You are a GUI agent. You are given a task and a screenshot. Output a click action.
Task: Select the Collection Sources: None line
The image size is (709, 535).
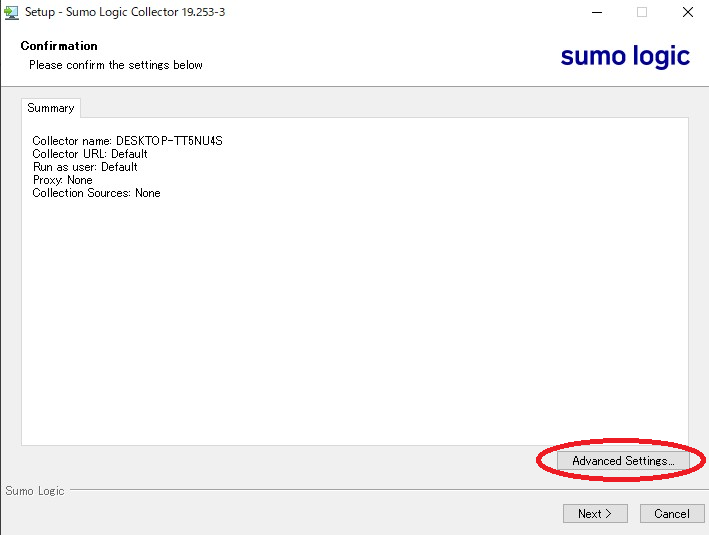96,193
